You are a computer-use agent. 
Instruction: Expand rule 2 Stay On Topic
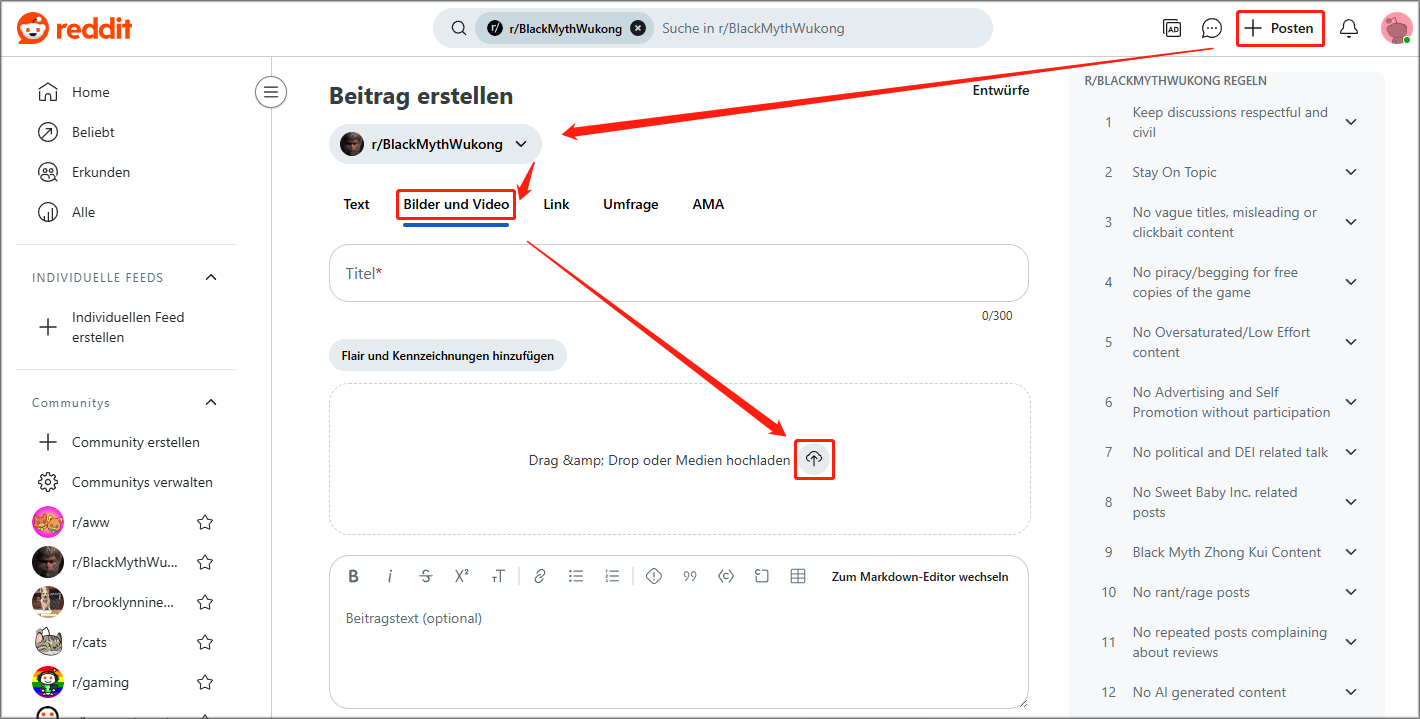coord(1351,172)
